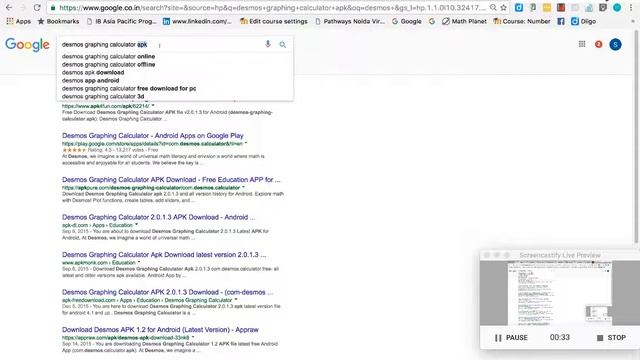
Task: Expand dropdown arrow next to apkpure.com URL
Action: click(243, 187)
